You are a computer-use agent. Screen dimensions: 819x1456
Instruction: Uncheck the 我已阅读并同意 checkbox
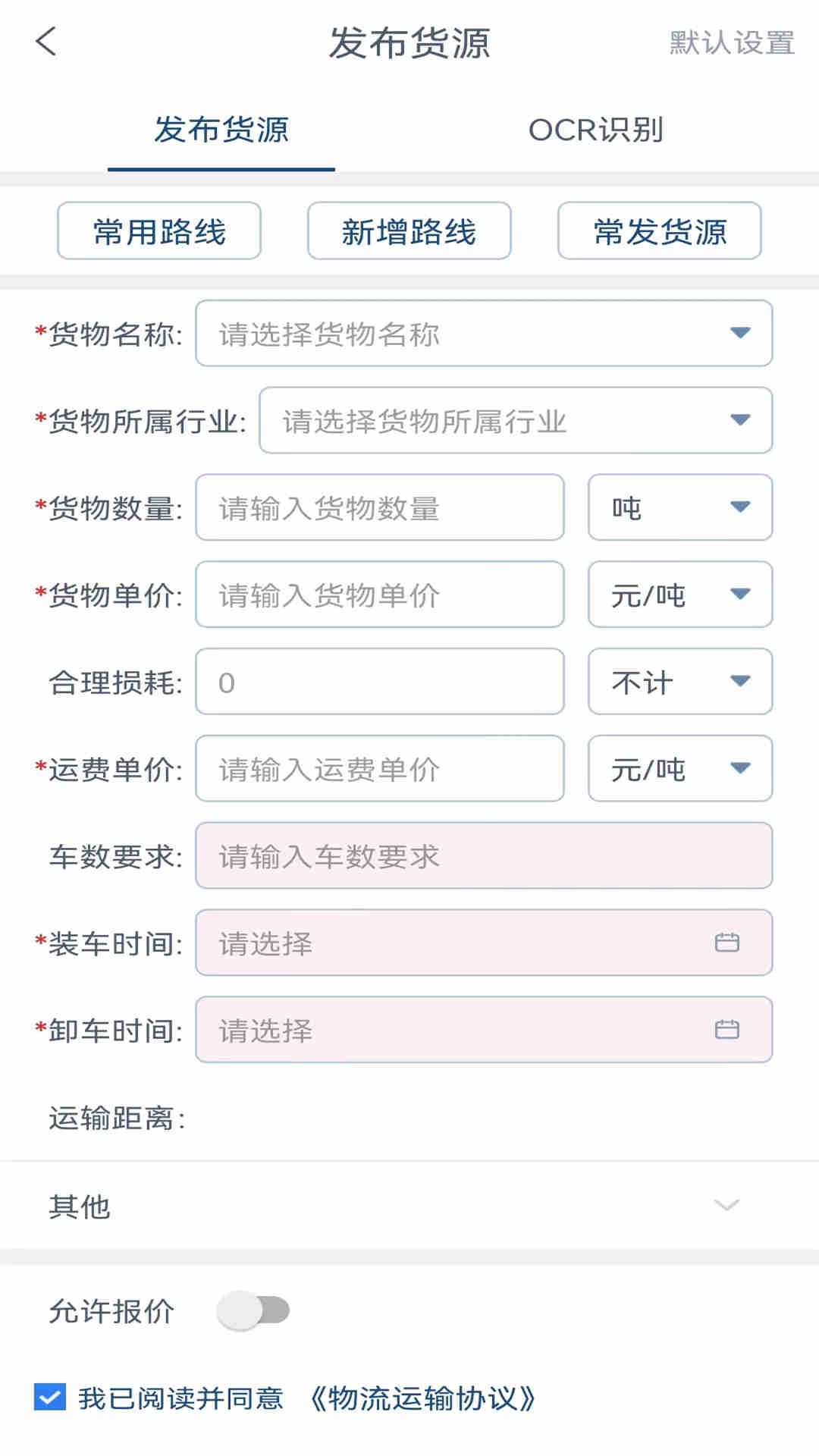(50, 1397)
